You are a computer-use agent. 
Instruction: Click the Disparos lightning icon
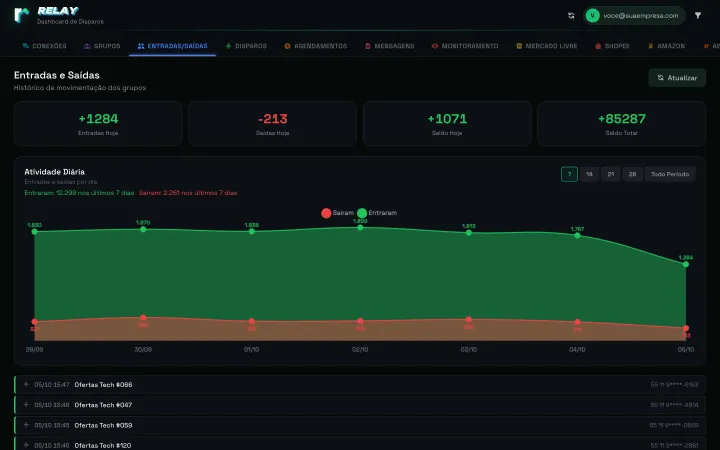point(228,46)
